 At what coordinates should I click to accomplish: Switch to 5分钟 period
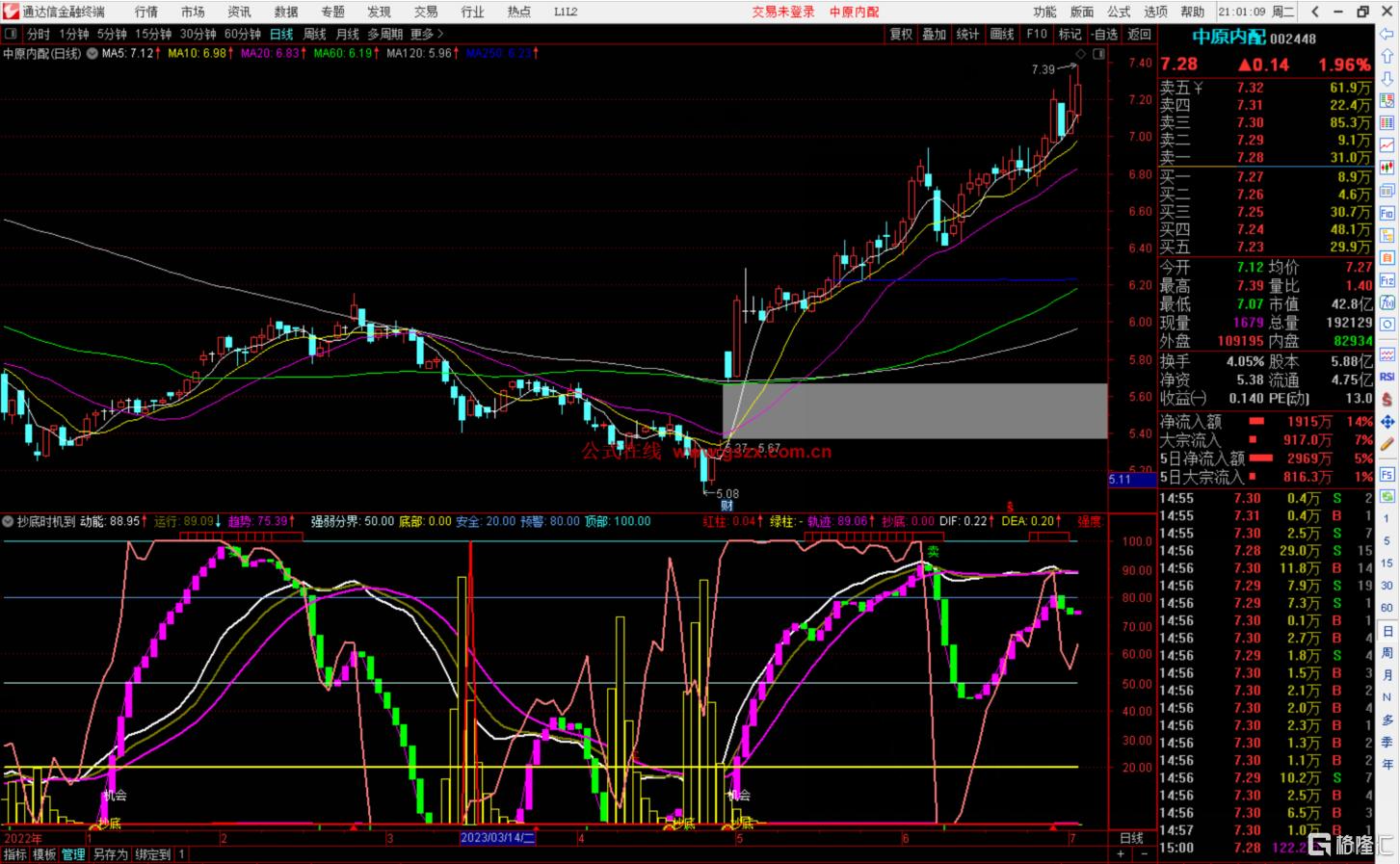112,34
